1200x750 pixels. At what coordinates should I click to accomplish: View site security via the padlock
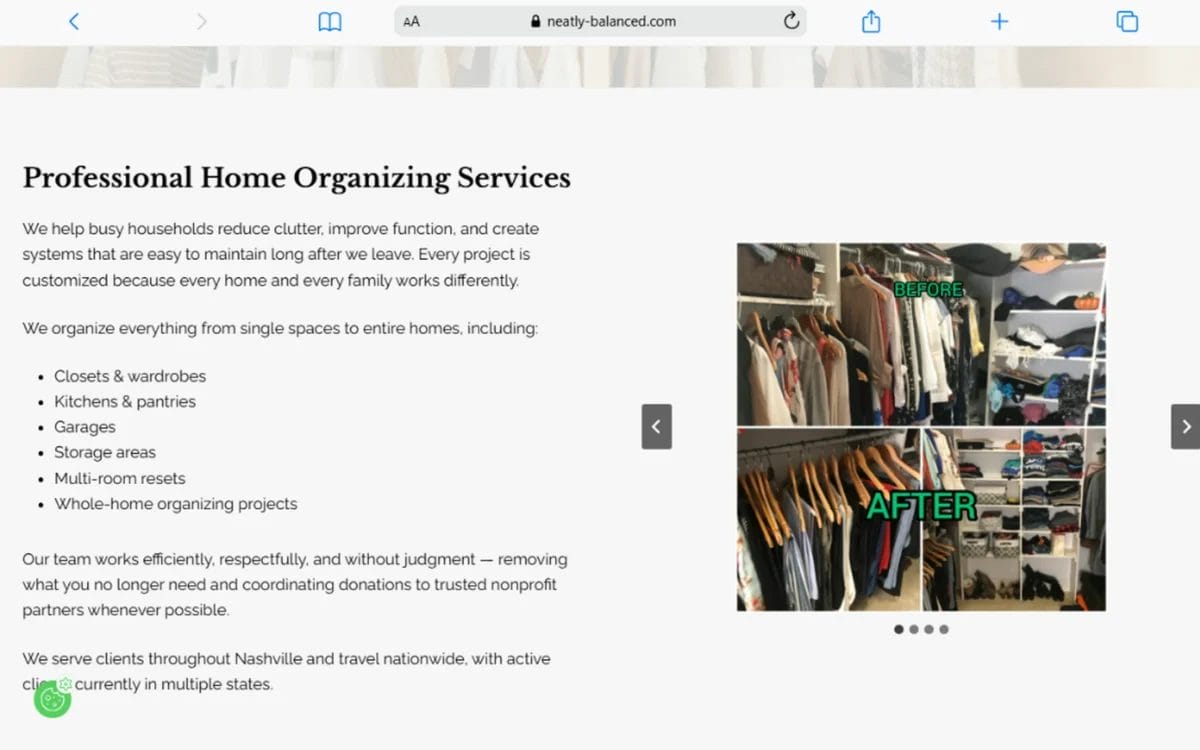click(536, 20)
